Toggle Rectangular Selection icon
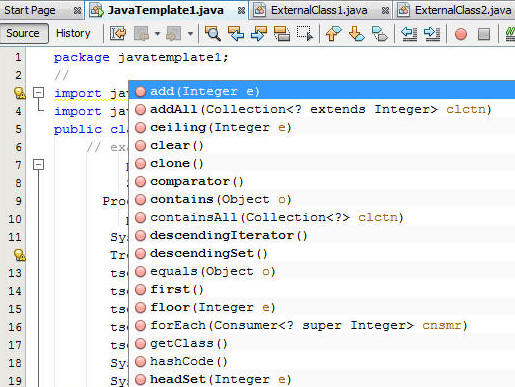 (305, 33)
